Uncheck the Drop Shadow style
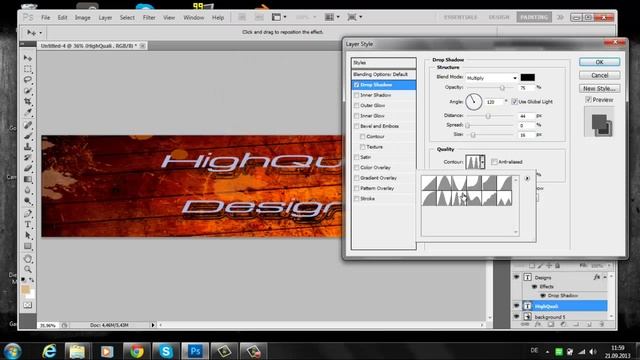Image resolution: width=640 pixels, height=360 pixels. click(x=356, y=85)
